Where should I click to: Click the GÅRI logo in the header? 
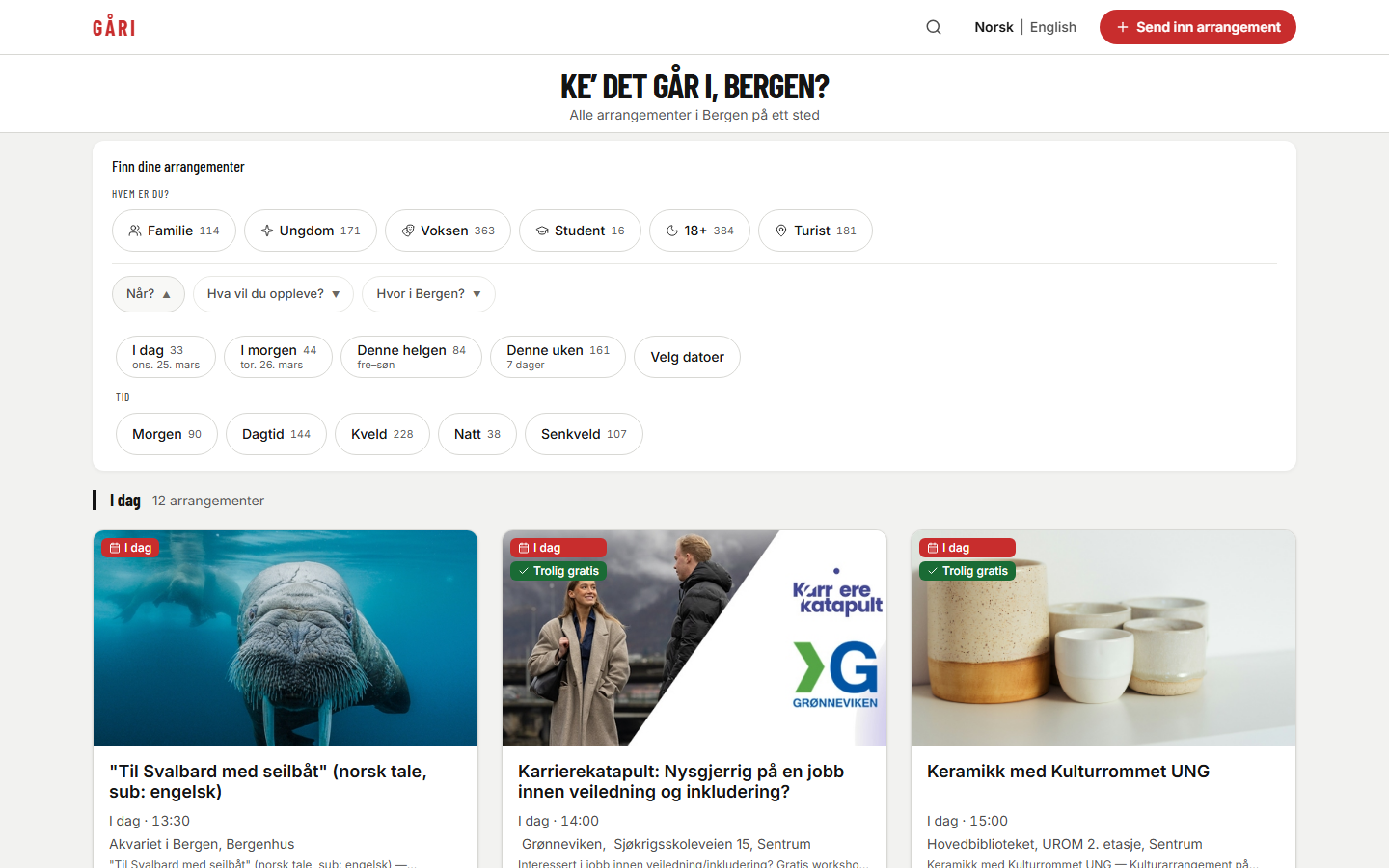113,26
